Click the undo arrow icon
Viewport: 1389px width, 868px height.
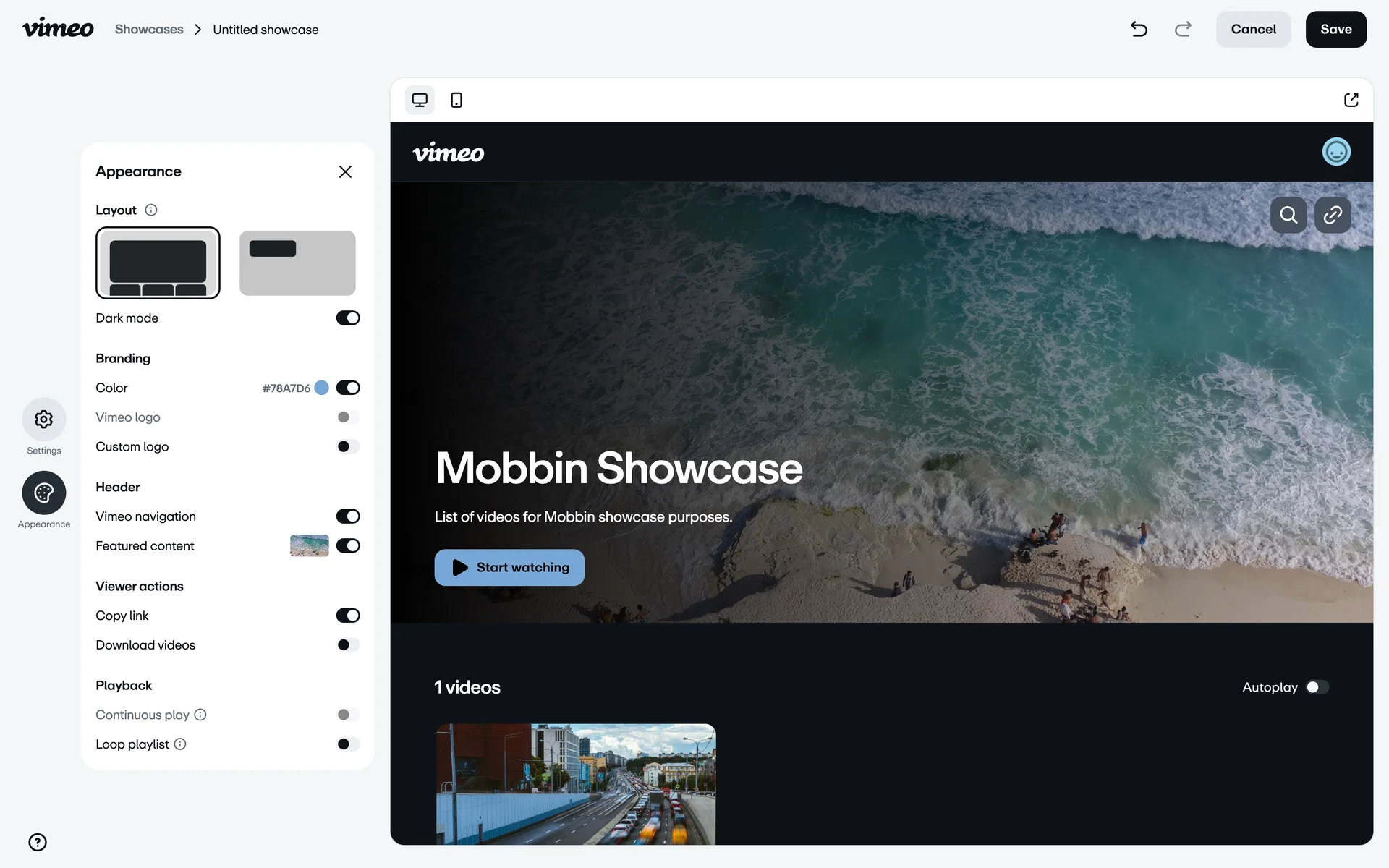coord(1139,29)
